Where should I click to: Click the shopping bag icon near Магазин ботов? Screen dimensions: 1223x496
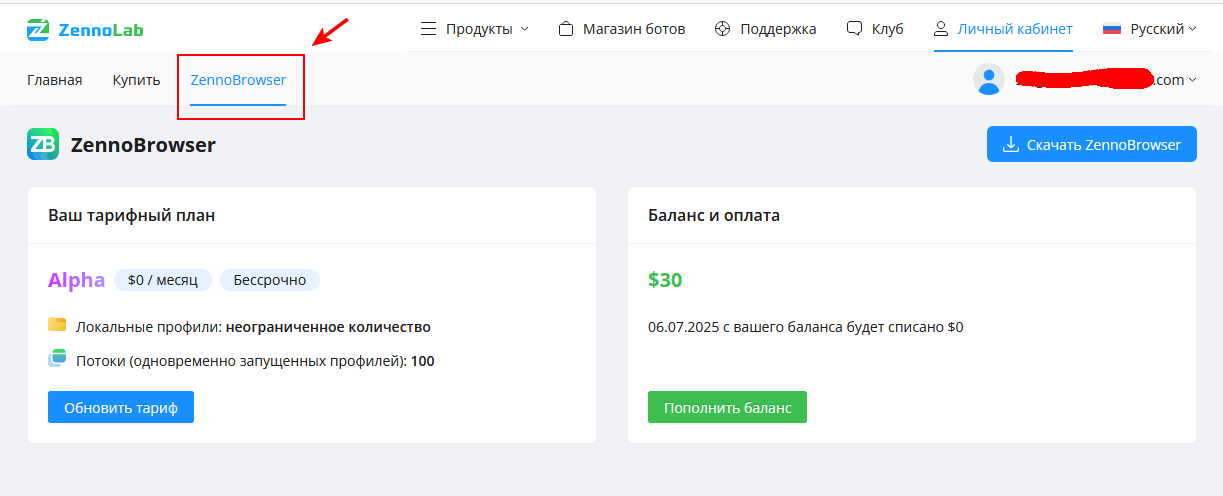(x=567, y=29)
